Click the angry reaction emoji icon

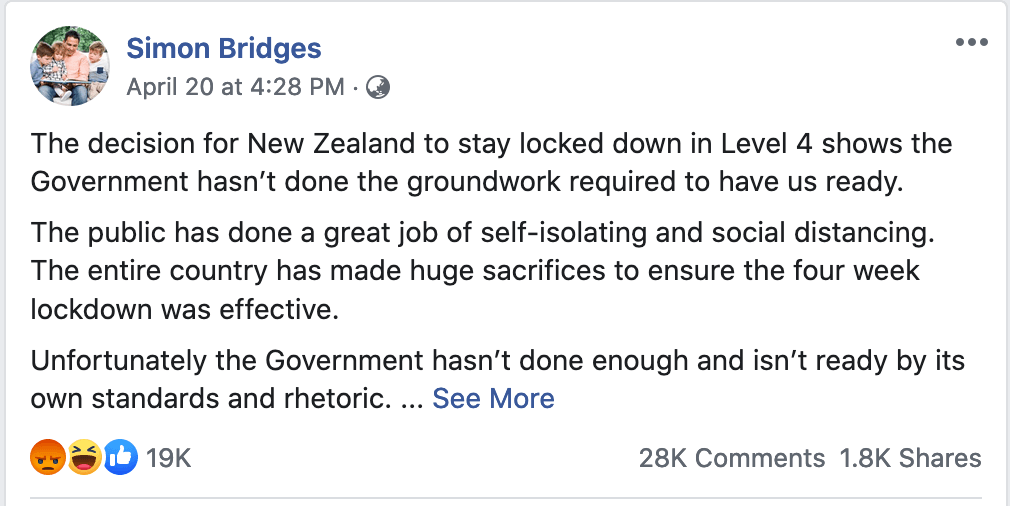click(48, 458)
